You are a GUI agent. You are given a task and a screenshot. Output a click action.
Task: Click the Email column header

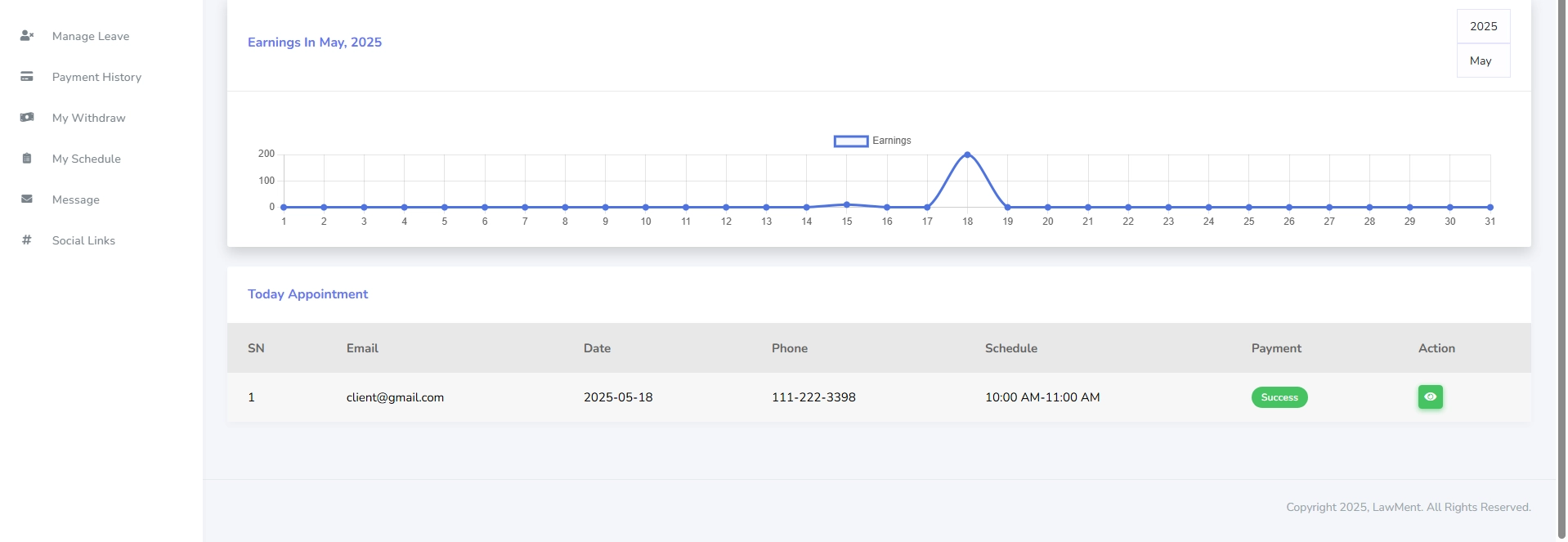point(362,348)
